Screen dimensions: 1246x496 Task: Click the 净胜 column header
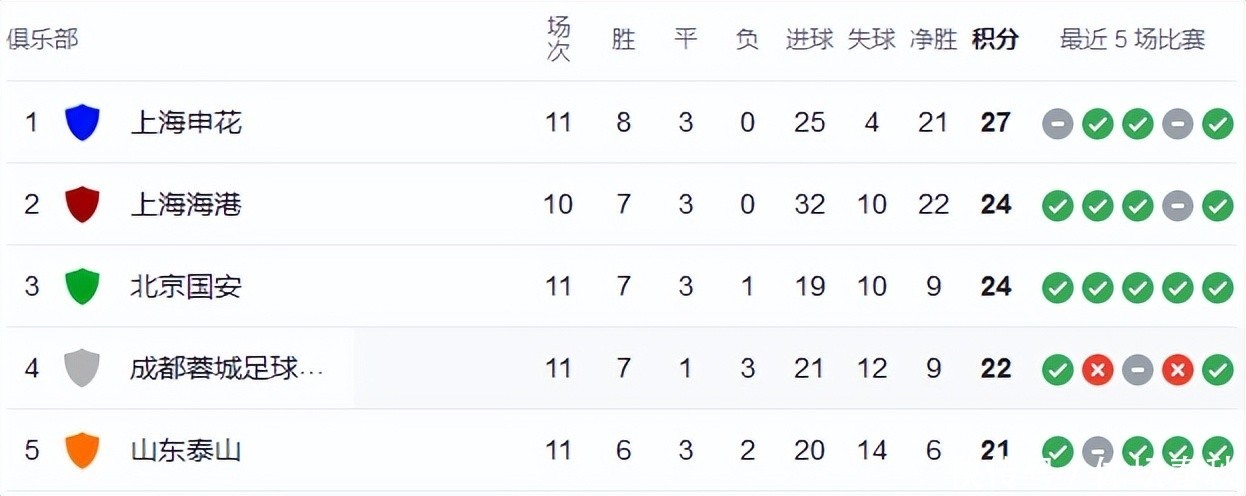933,40
